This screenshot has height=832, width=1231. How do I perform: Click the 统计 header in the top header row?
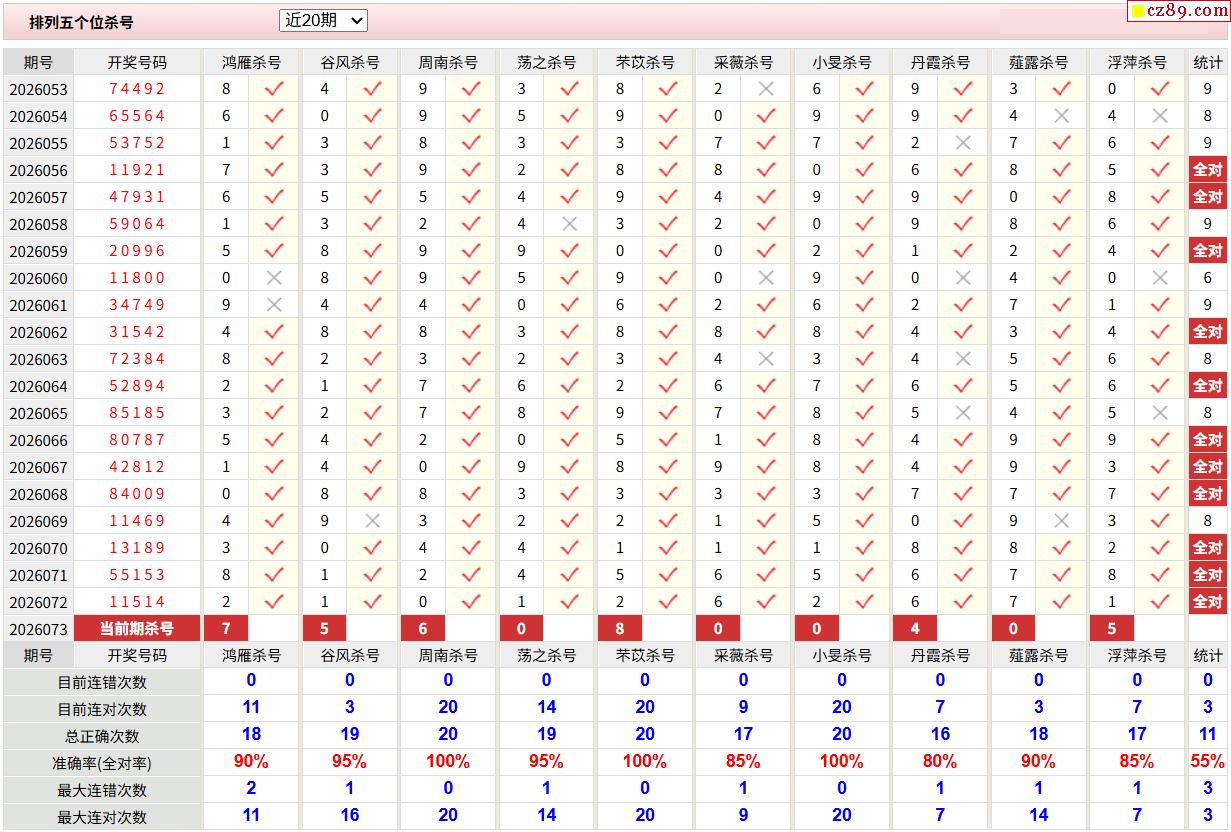coord(1207,62)
